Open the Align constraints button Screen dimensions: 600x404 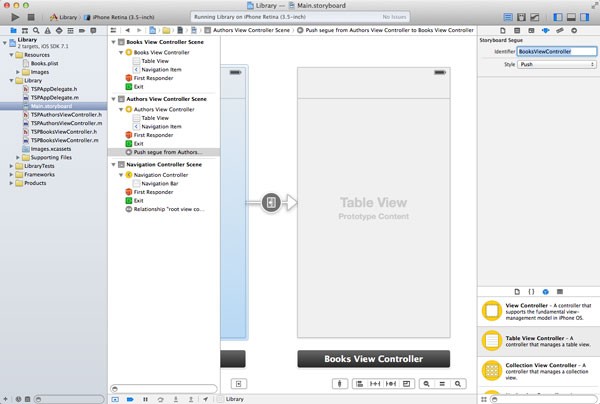(x=360, y=384)
